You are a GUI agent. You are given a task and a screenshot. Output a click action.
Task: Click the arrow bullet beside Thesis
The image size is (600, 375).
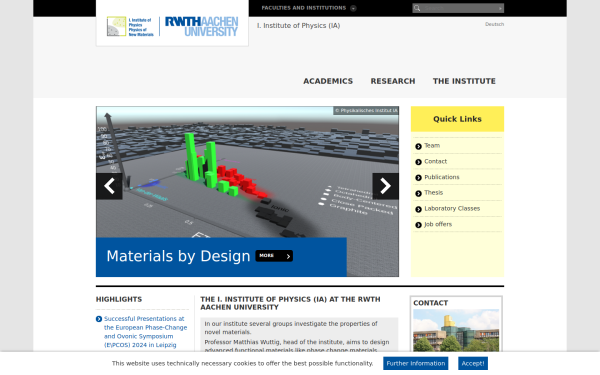(x=418, y=193)
